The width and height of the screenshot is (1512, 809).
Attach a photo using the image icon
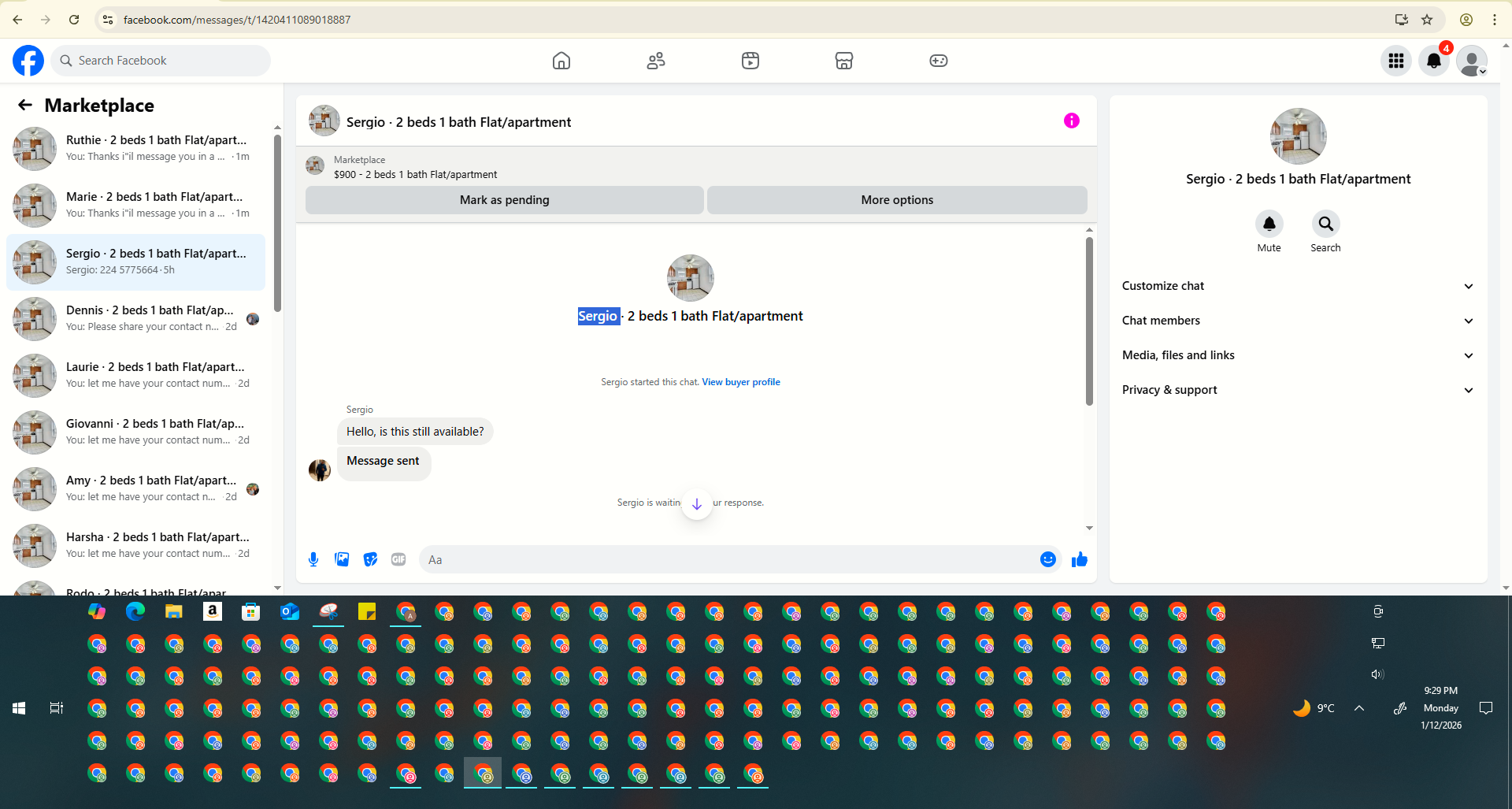coord(342,559)
